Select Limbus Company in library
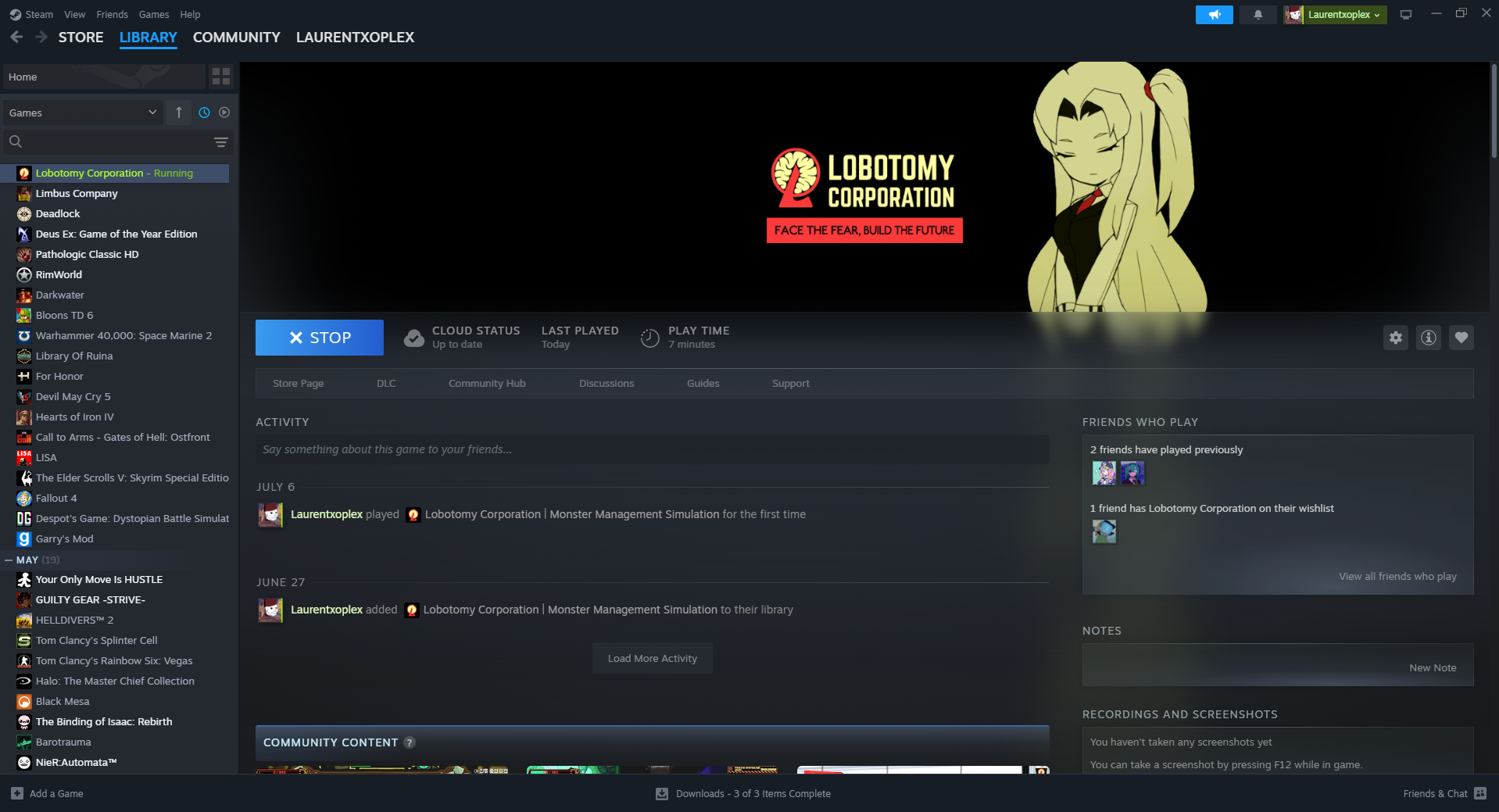 click(x=115, y=194)
